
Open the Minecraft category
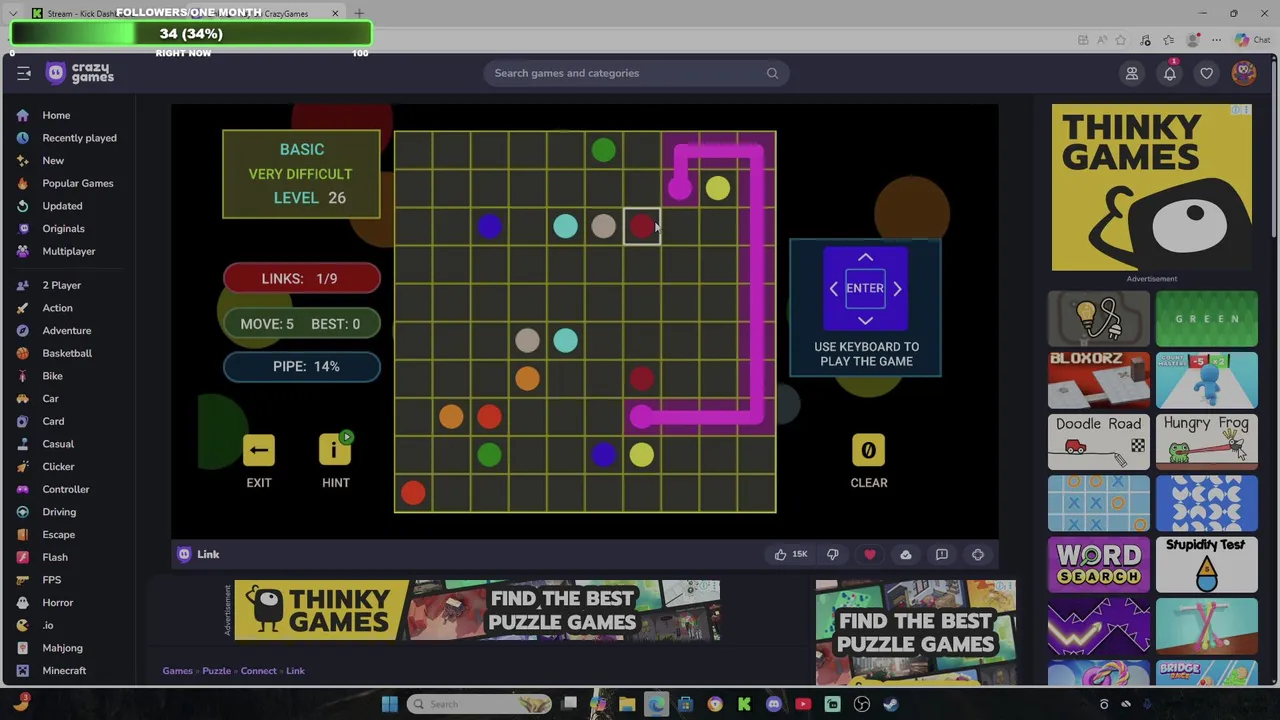tap(64, 671)
